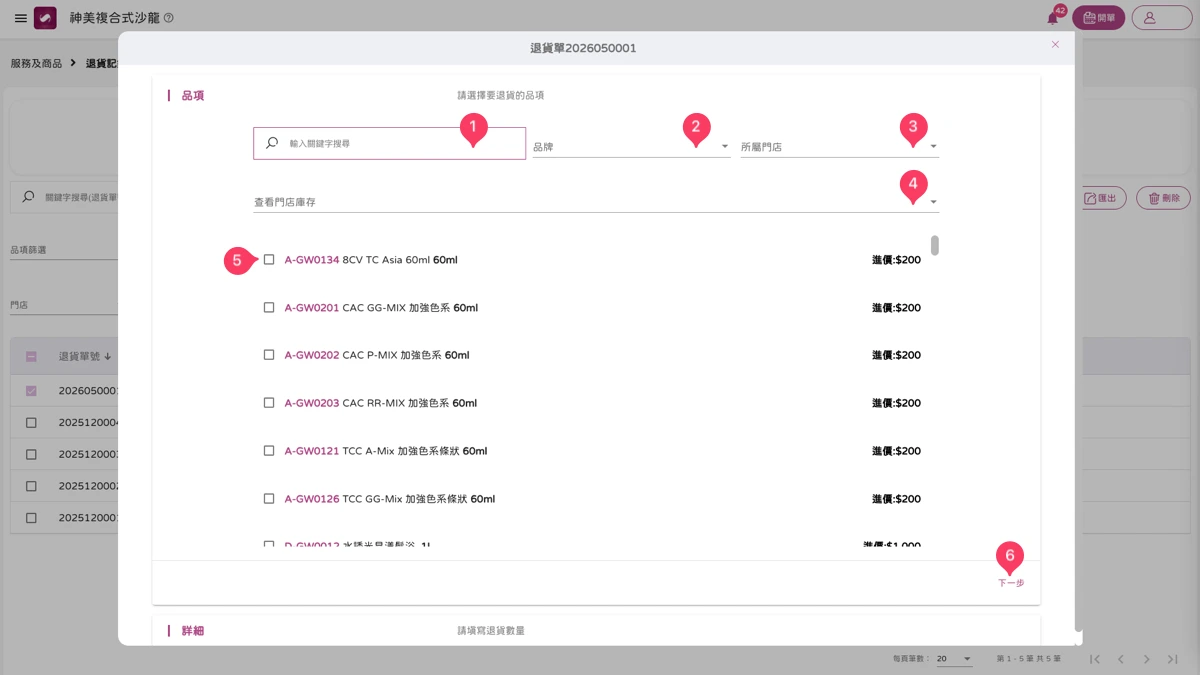Go to next page pagination icon
This screenshot has width=1200, height=675.
point(1147,659)
